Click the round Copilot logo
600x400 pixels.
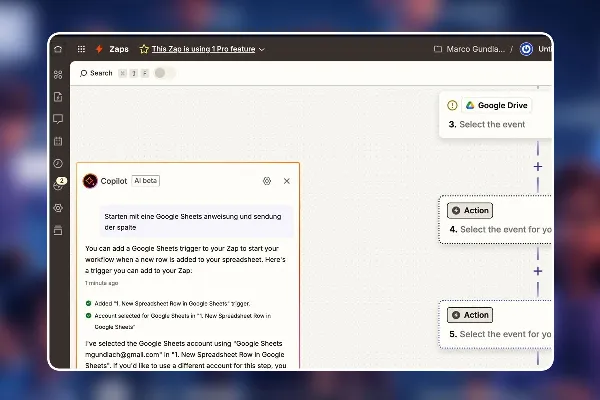tap(90, 181)
